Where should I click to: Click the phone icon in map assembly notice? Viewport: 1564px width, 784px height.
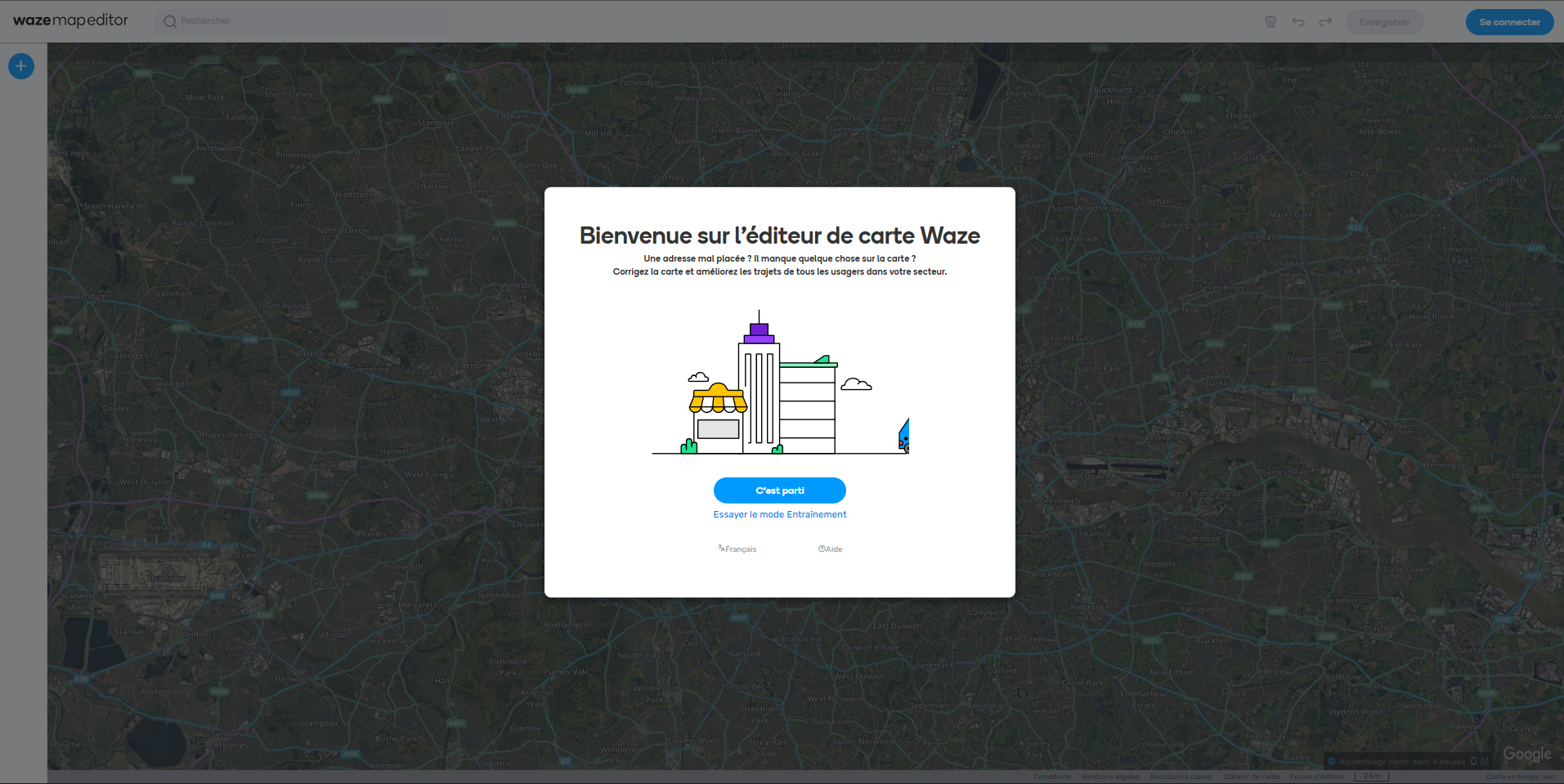1473,761
